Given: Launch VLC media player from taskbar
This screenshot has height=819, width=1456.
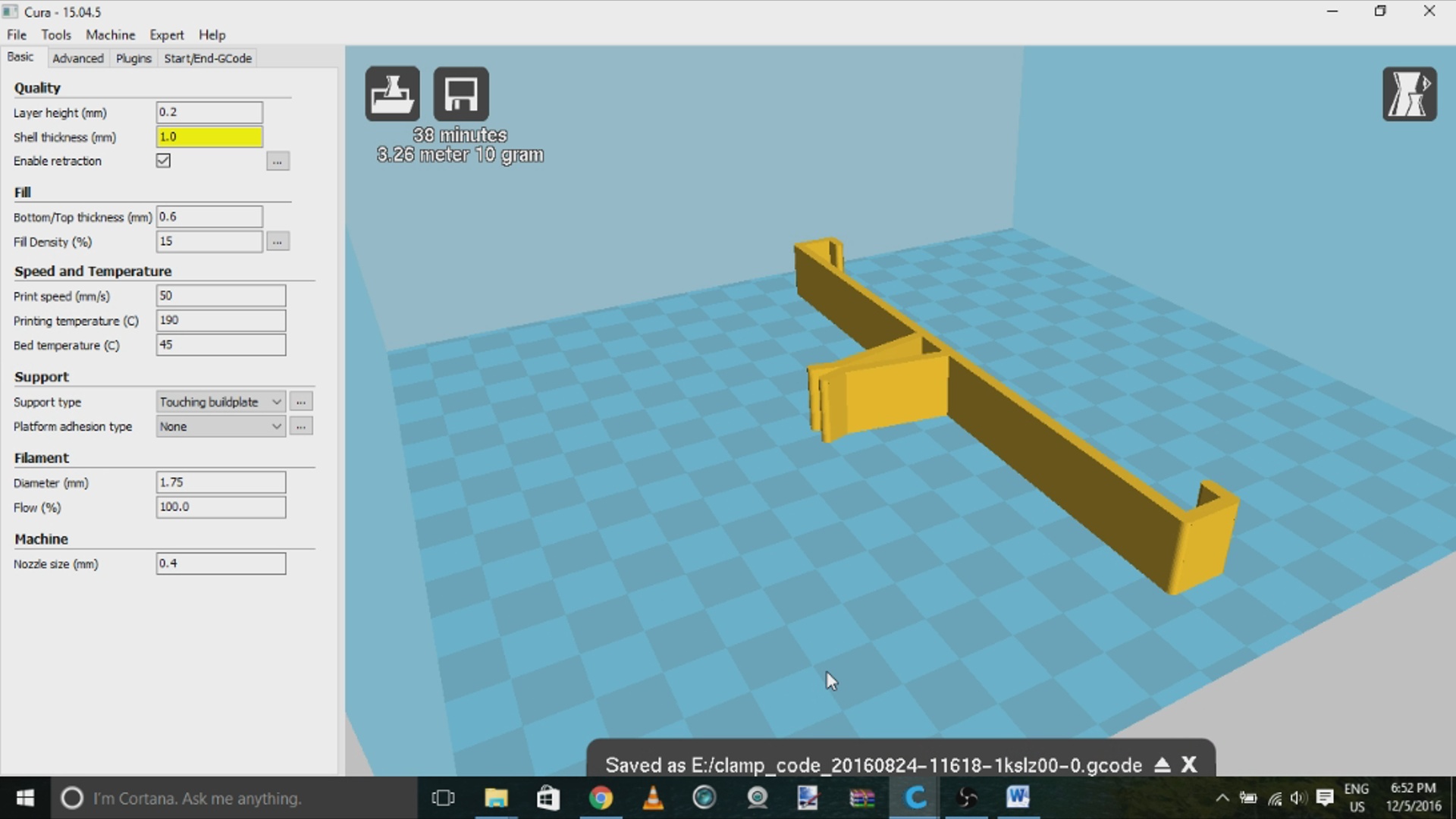Looking at the screenshot, I should pos(653,798).
